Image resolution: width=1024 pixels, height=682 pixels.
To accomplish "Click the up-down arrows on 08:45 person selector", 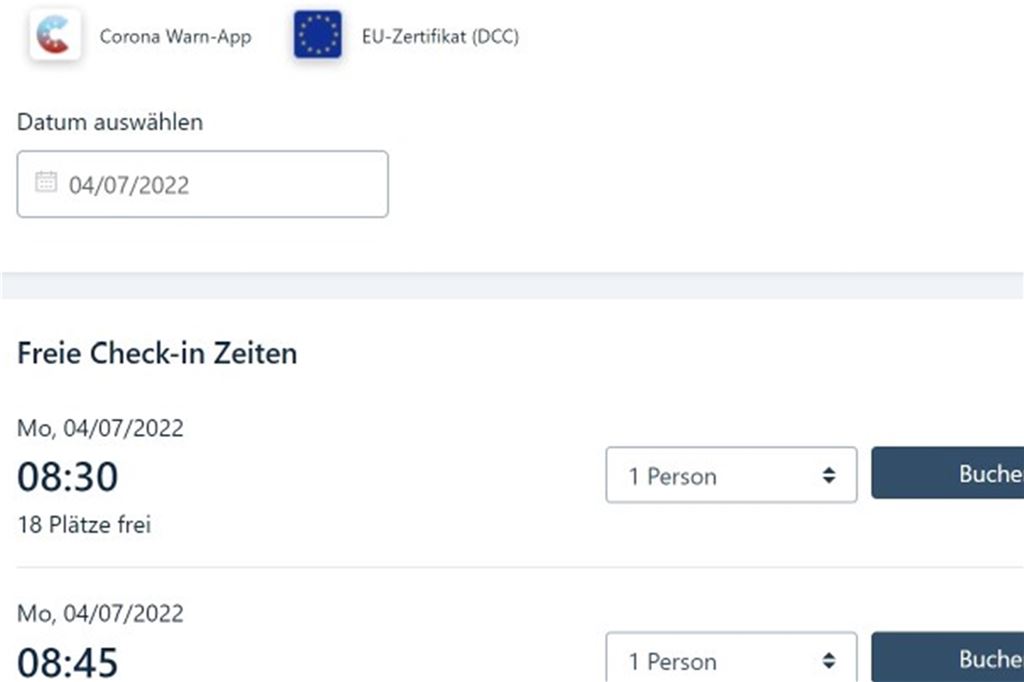I will coord(829,660).
